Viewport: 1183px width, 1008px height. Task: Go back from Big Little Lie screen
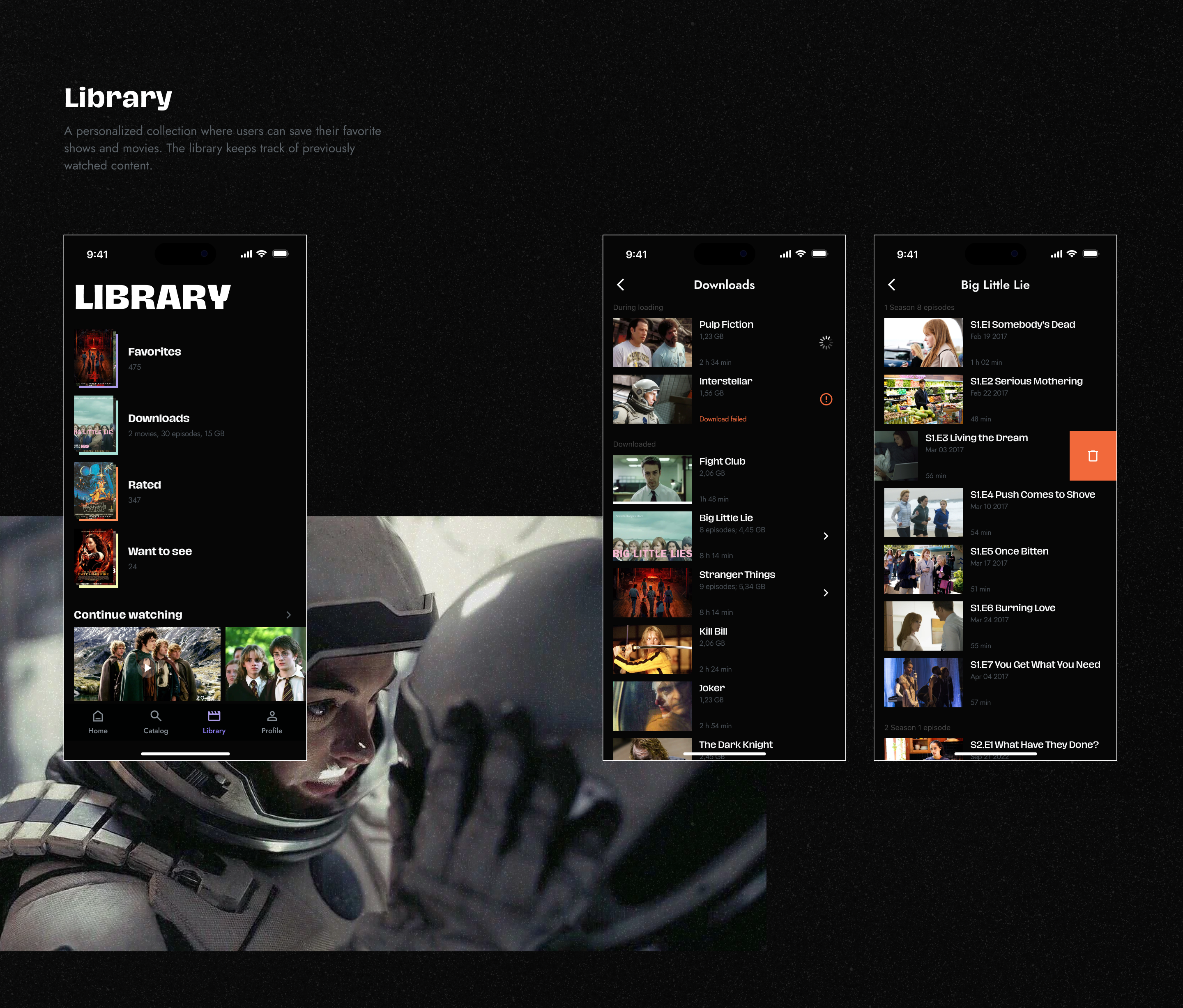pyautogui.click(x=892, y=285)
